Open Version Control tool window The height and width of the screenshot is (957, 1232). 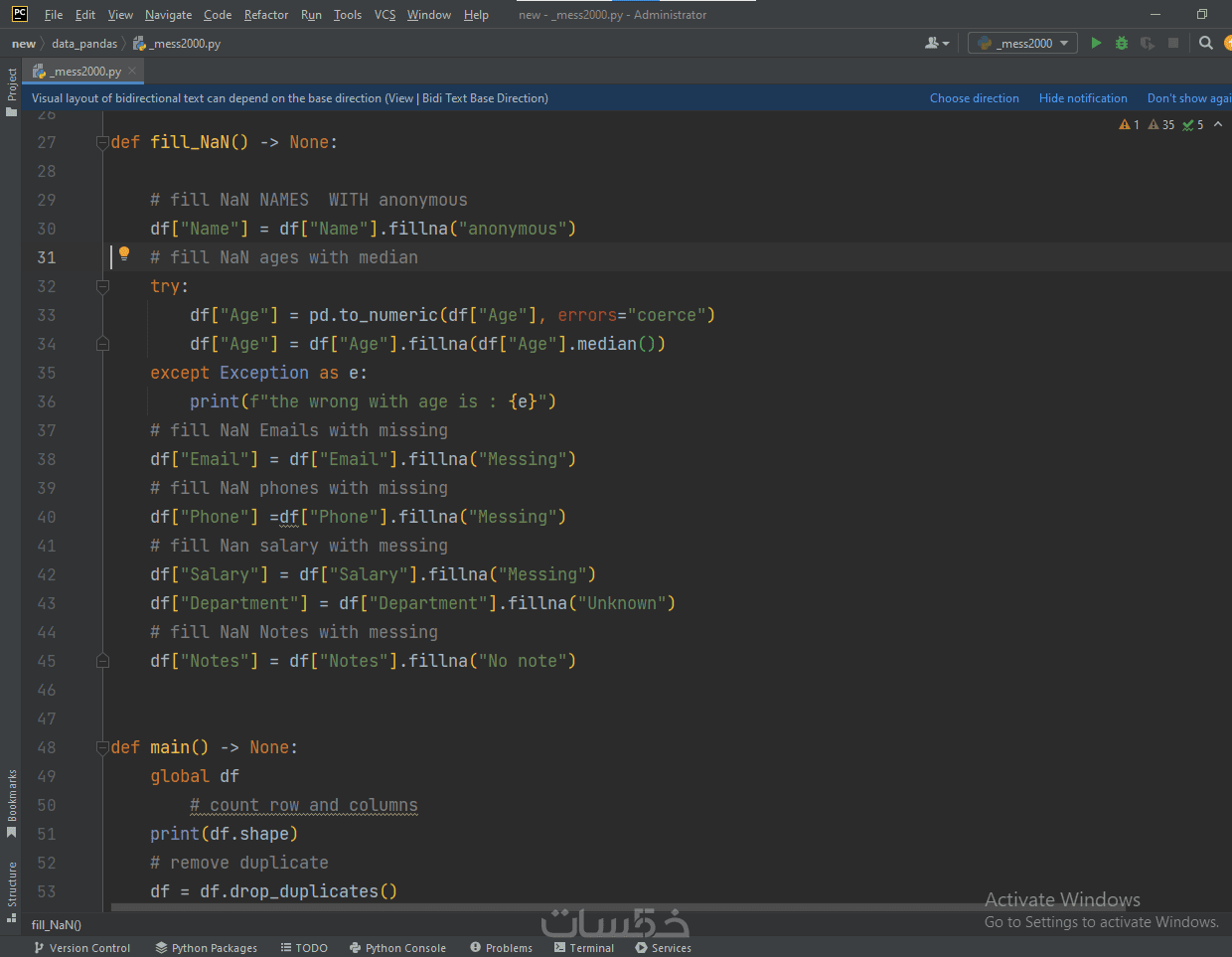click(81, 948)
